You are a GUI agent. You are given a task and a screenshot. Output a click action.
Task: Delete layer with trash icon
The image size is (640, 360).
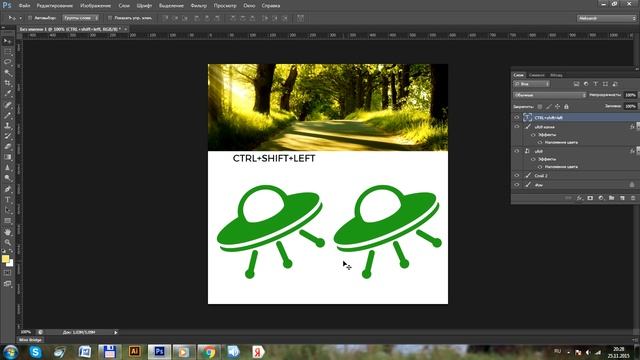coord(633,198)
